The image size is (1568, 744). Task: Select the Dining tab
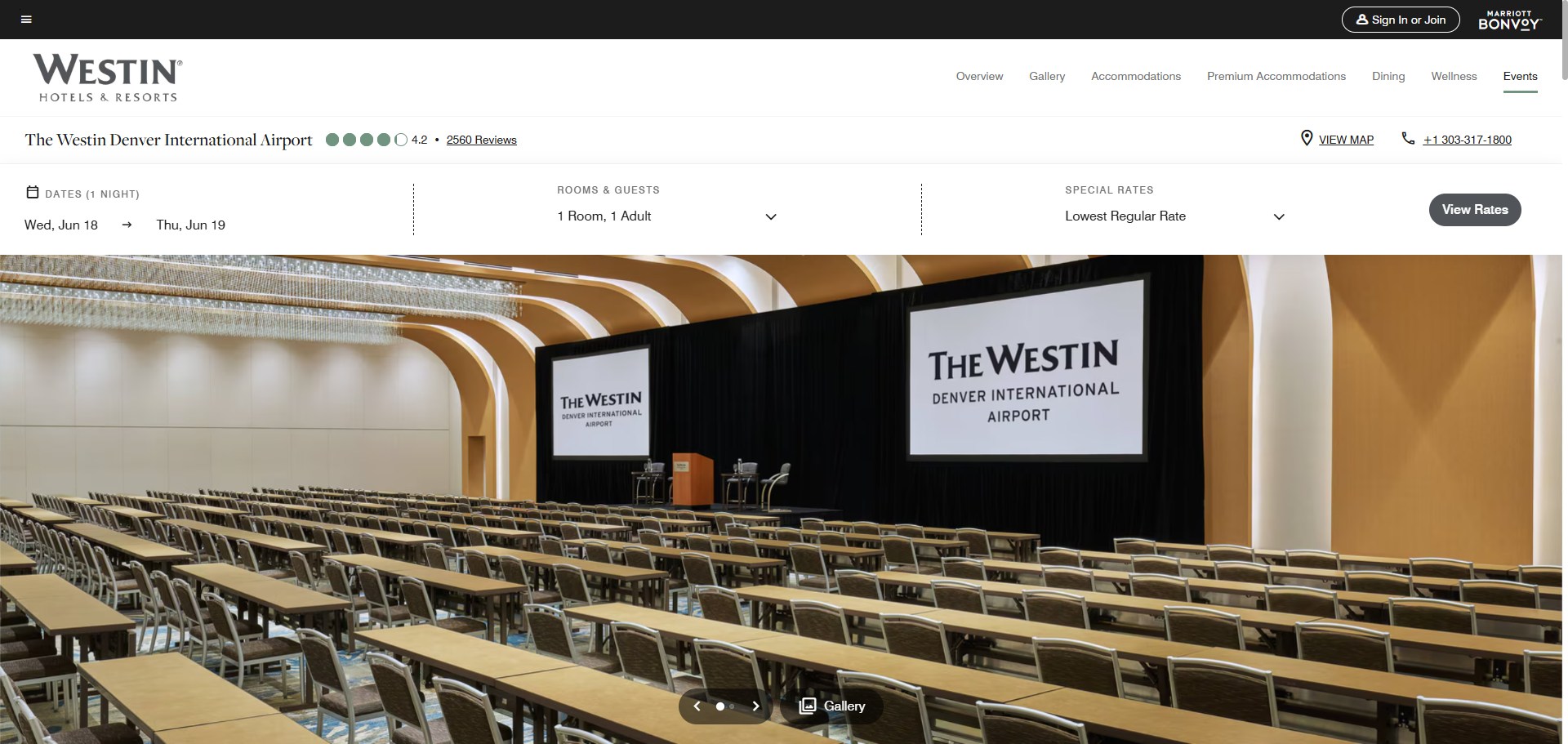(x=1388, y=76)
